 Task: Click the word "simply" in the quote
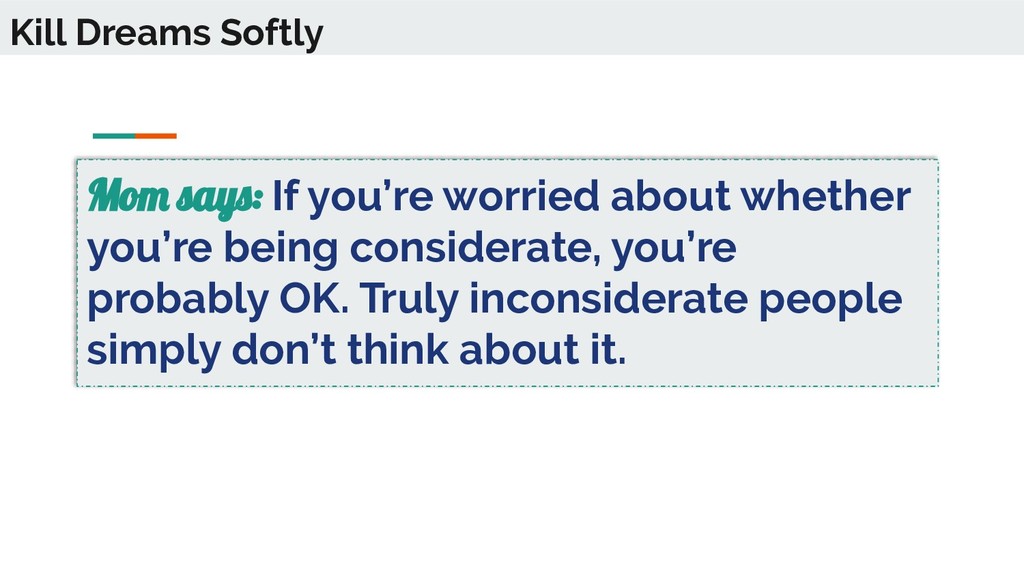coord(154,351)
